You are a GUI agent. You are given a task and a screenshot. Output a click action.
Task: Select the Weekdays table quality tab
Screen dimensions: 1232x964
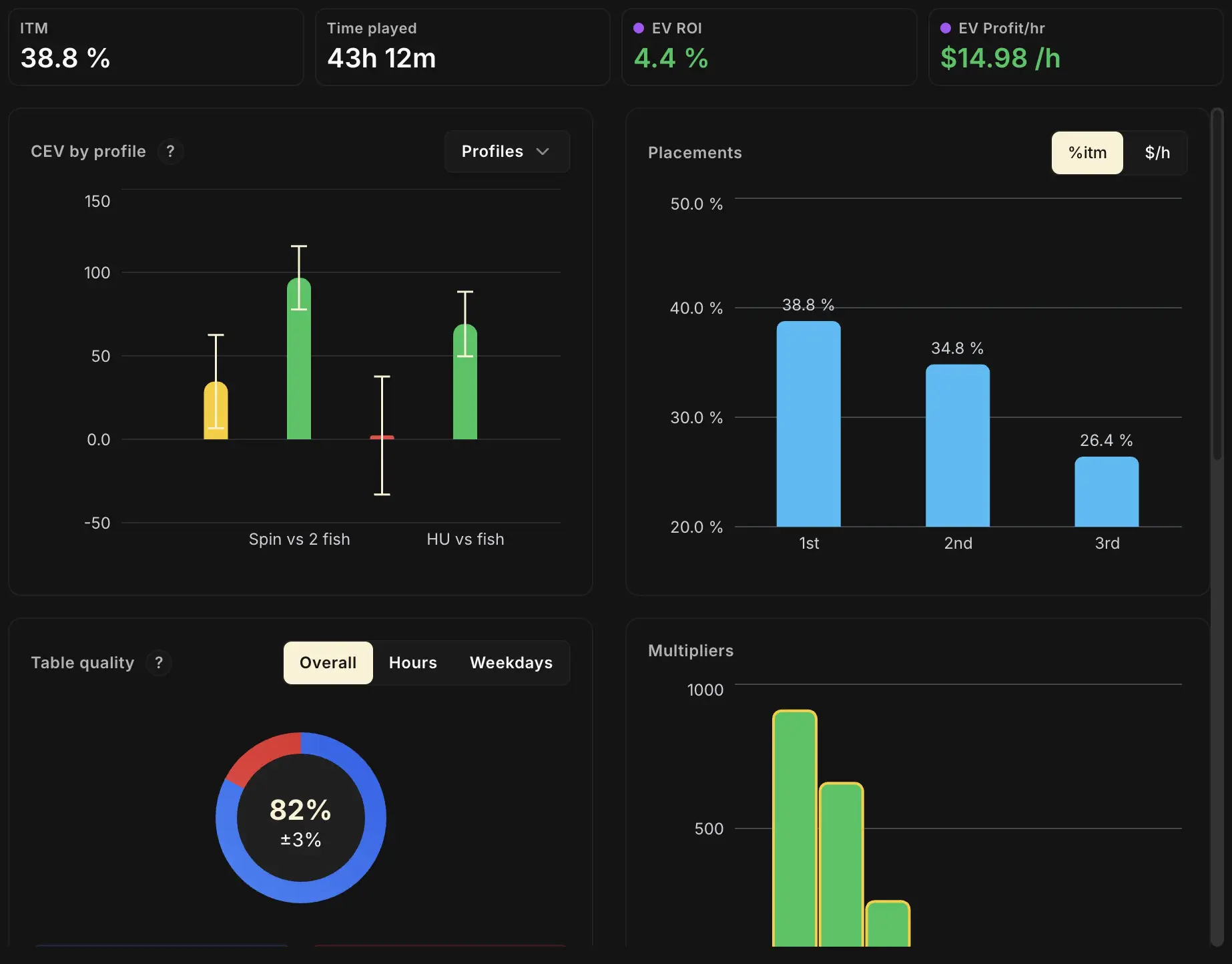[x=511, y=663]
